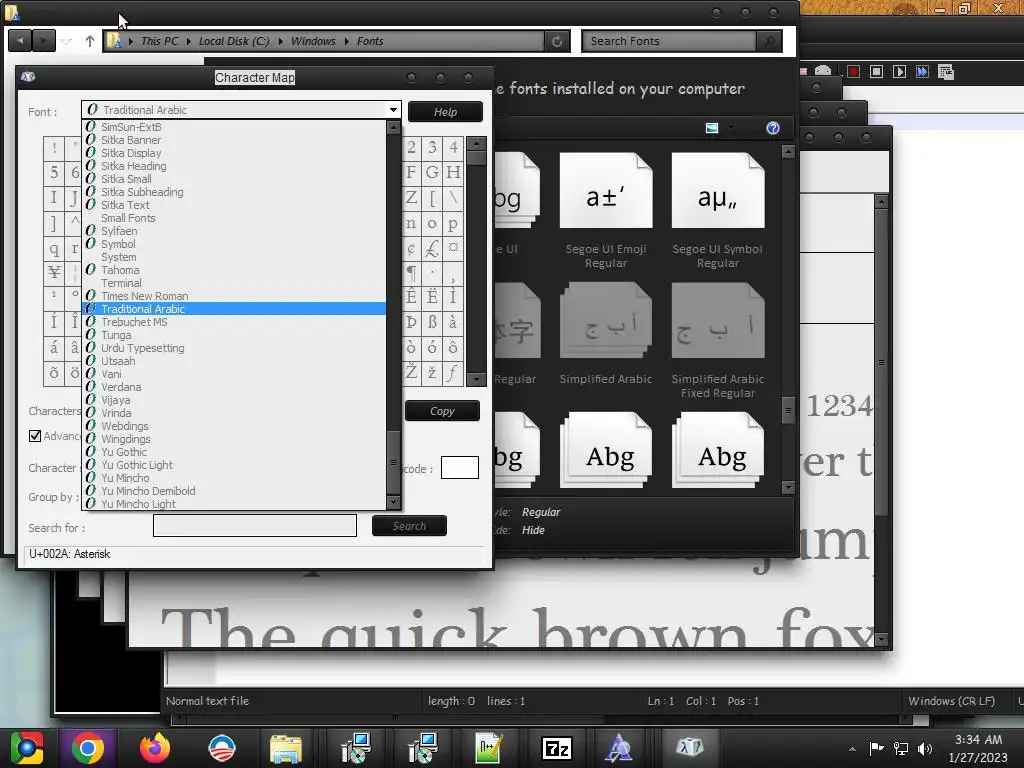The width and height of the screenshot is (1024, 768).
Task: Click playback macro icon in background toolbar
Action: click(899, 71)
